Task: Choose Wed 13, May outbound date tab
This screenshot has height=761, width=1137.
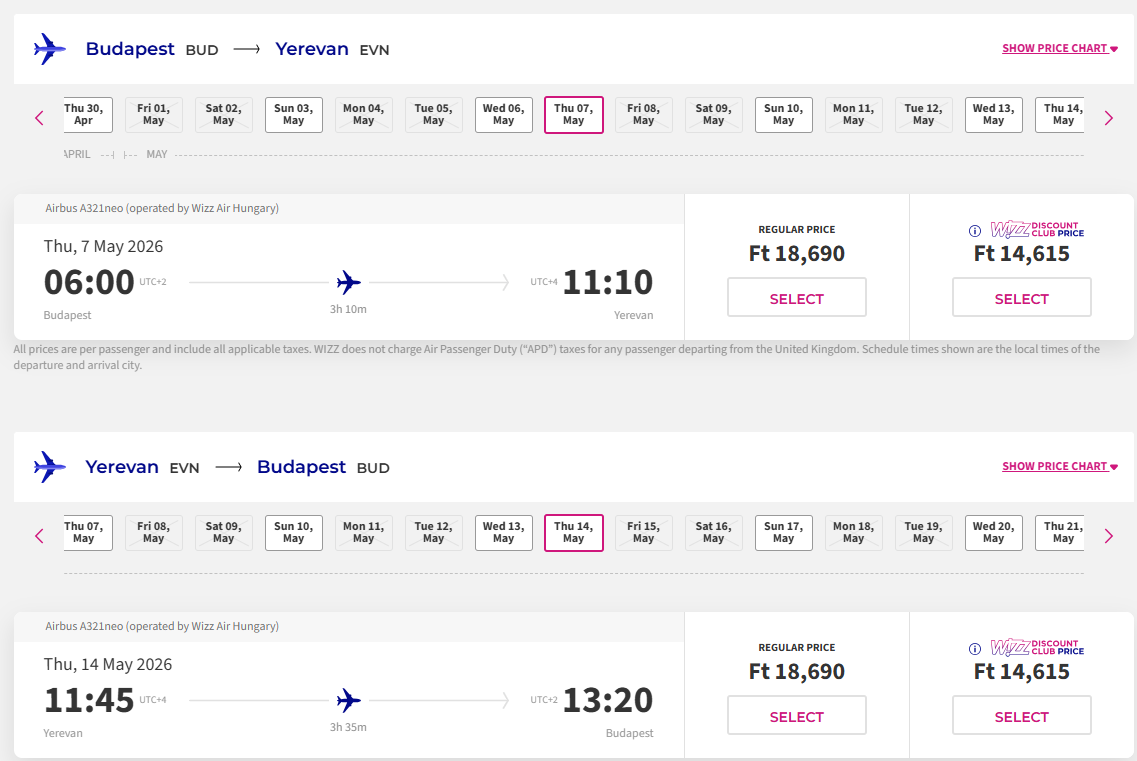Action: click(x=993, y=115)
